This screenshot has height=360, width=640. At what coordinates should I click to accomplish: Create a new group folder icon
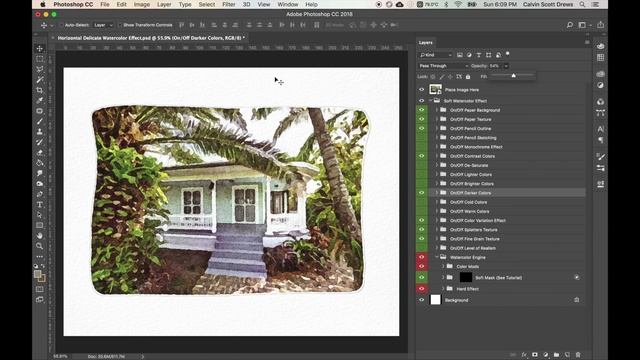click(x=556, y=355)
